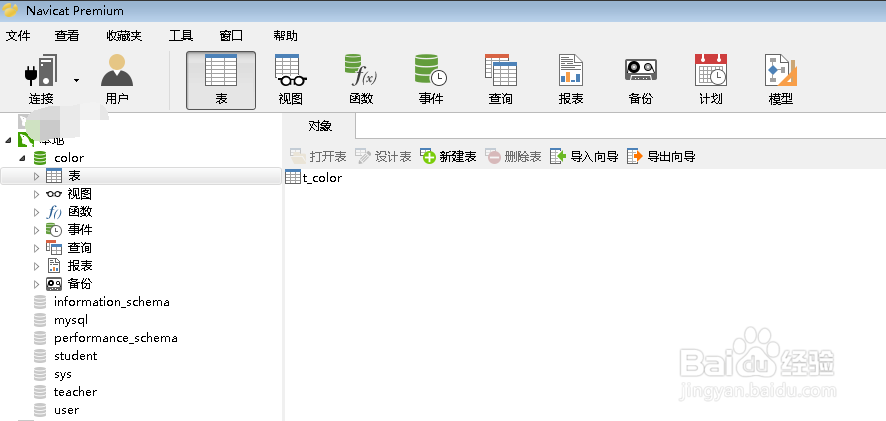Viewport: 886px width, 421px height.
Task: Select 备份 item in the tree
Action: click(x=80, y=284)
